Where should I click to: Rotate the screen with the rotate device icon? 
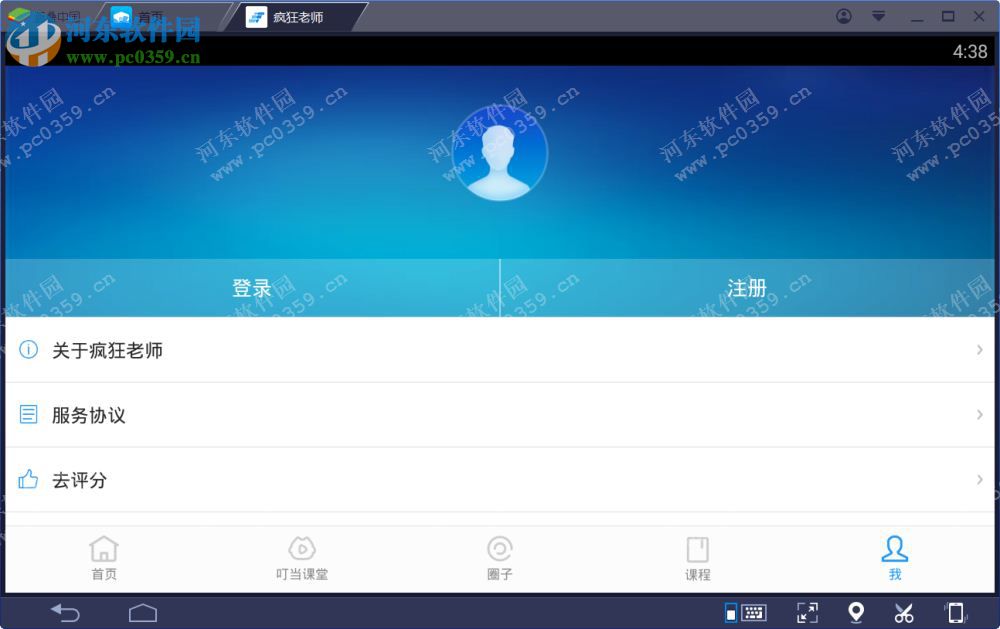click(x=952, y=612)
